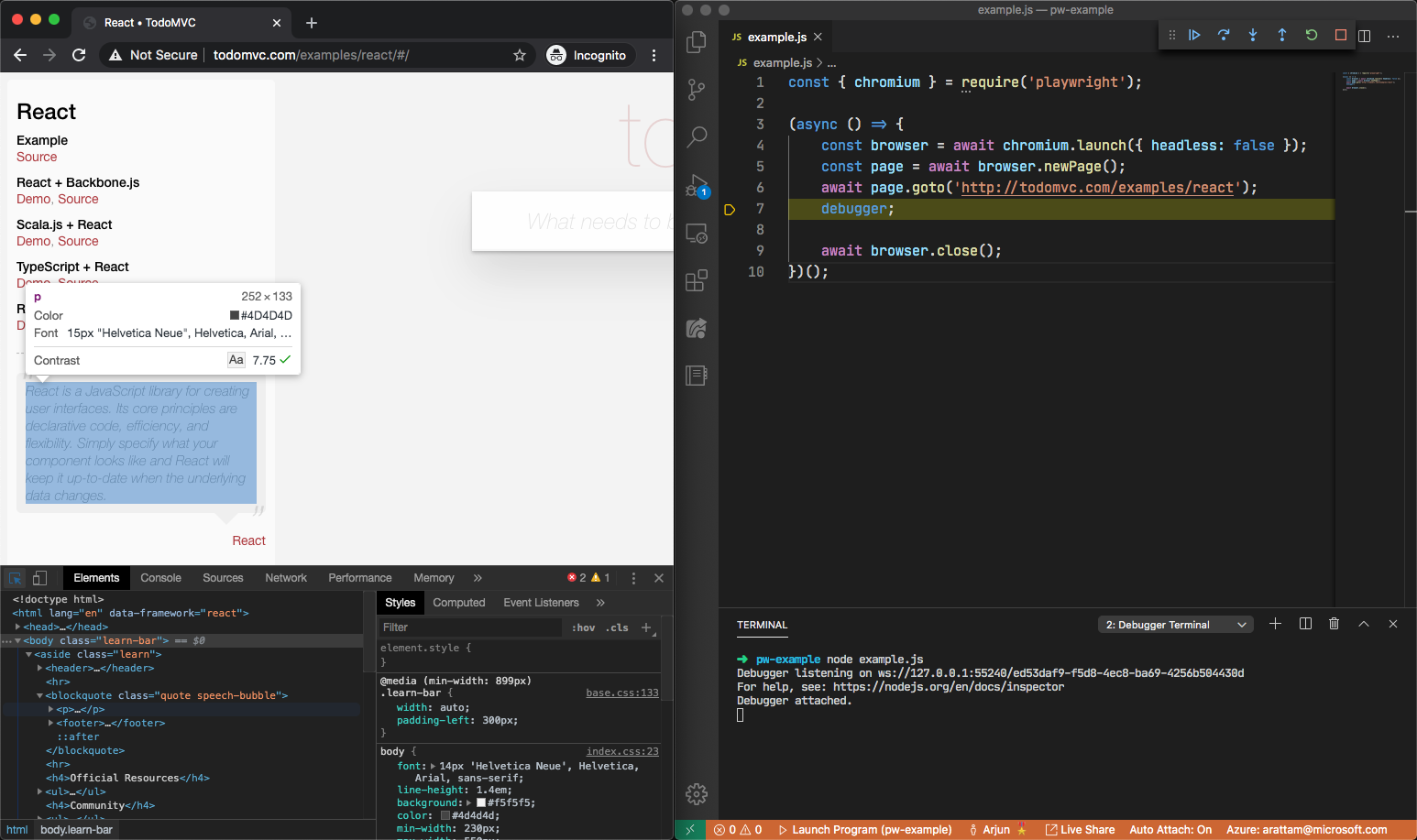
Task: Open the Extensions view in the activity bar
Action: point(697,280)
